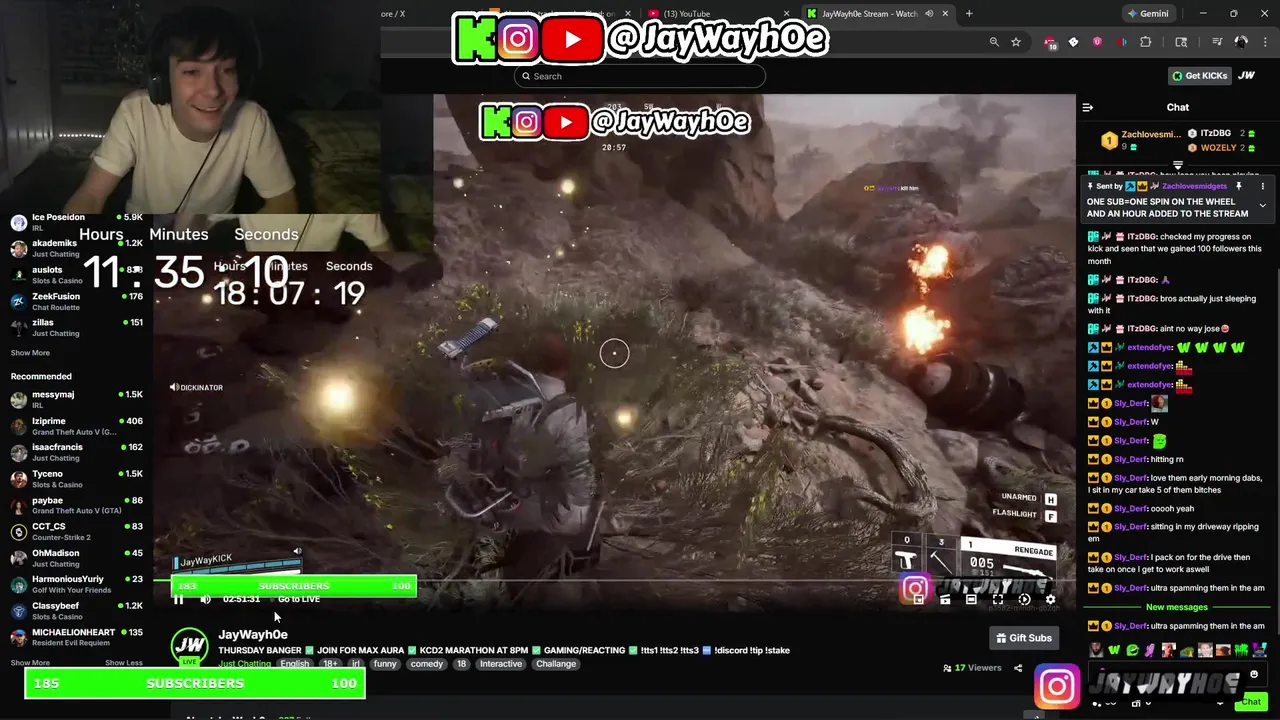Open the JayWayh0e channel name link
Viewport: 1280px width, 720px height.
point(253,634)
